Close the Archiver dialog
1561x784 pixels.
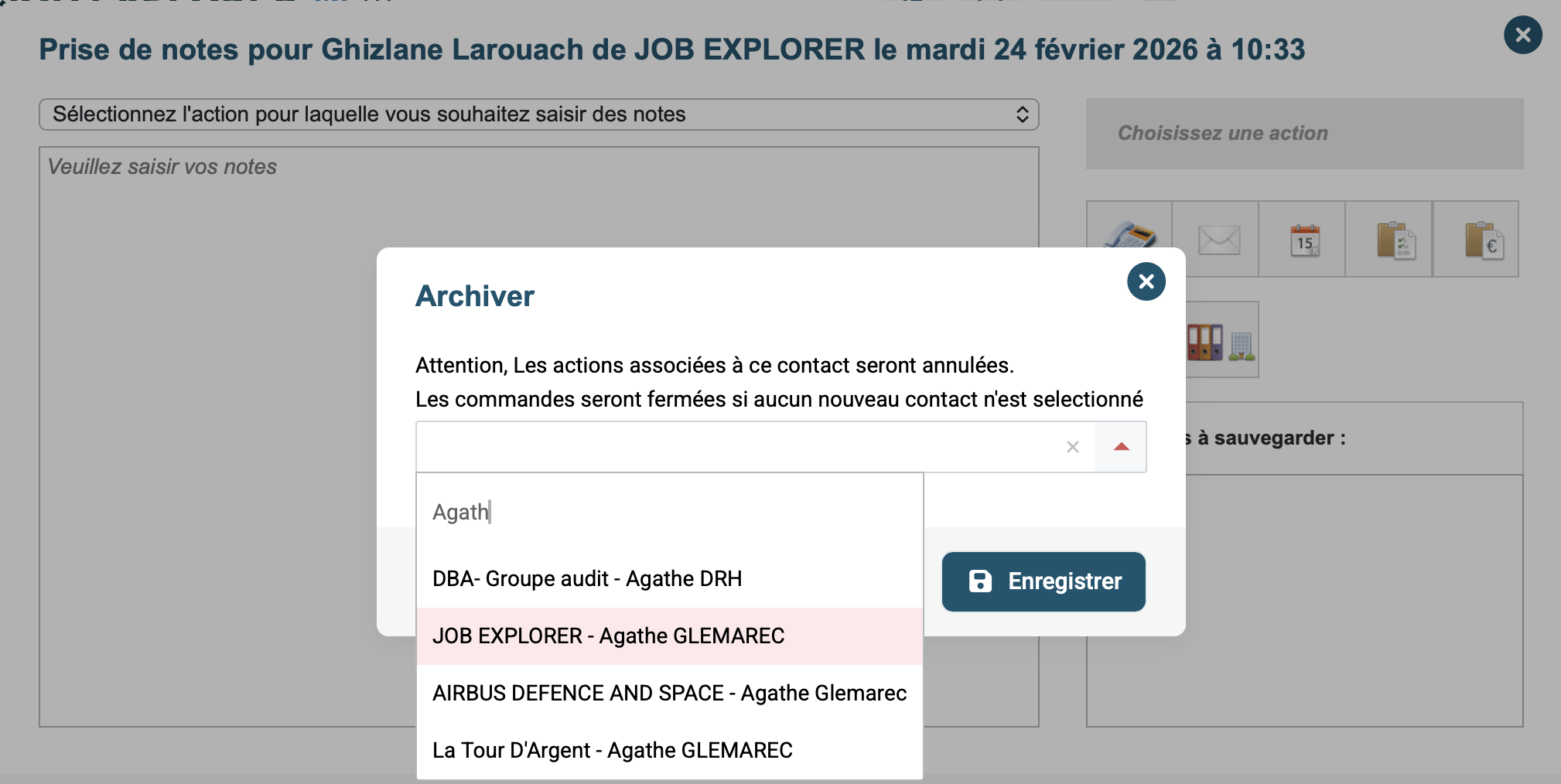coord(1146,281)
